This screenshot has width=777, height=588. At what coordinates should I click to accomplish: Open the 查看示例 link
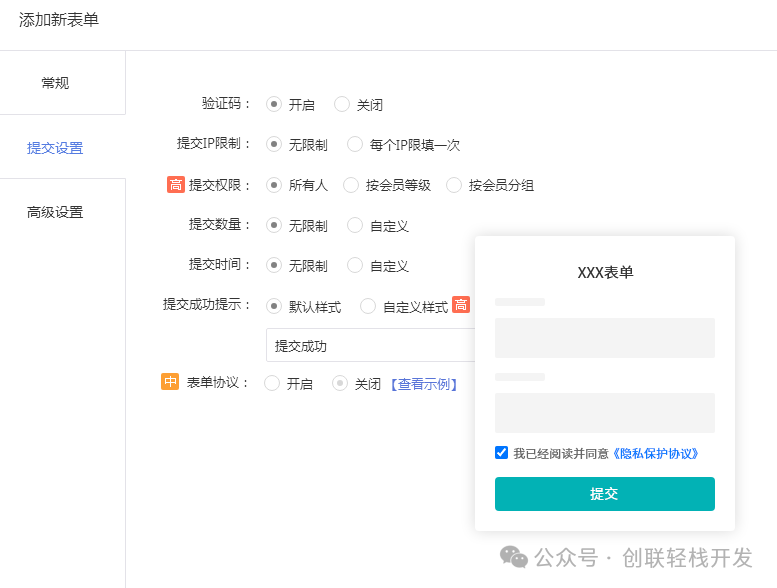[424, 384]
